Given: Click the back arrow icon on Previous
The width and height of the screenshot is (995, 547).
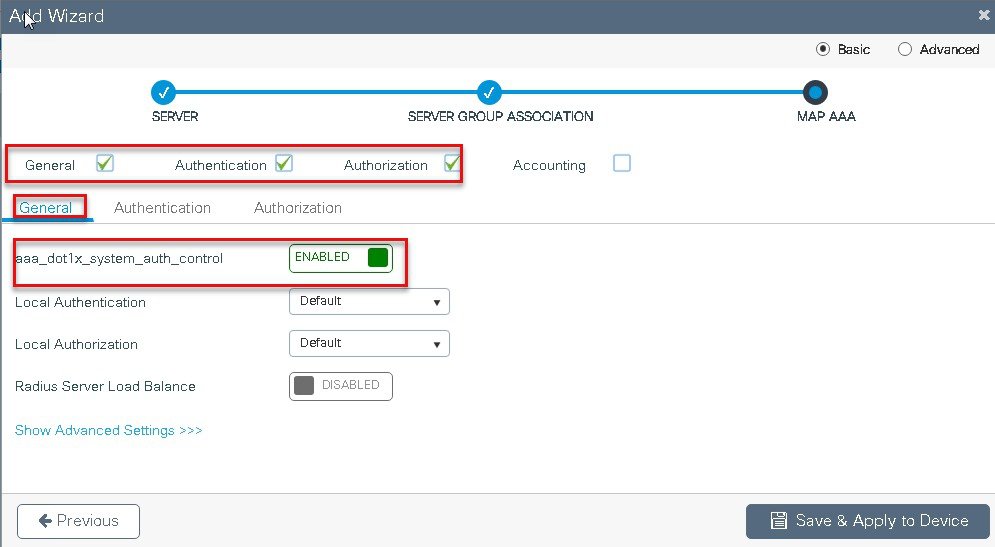Looking at the screenshot, I should [x=45, y=521].
